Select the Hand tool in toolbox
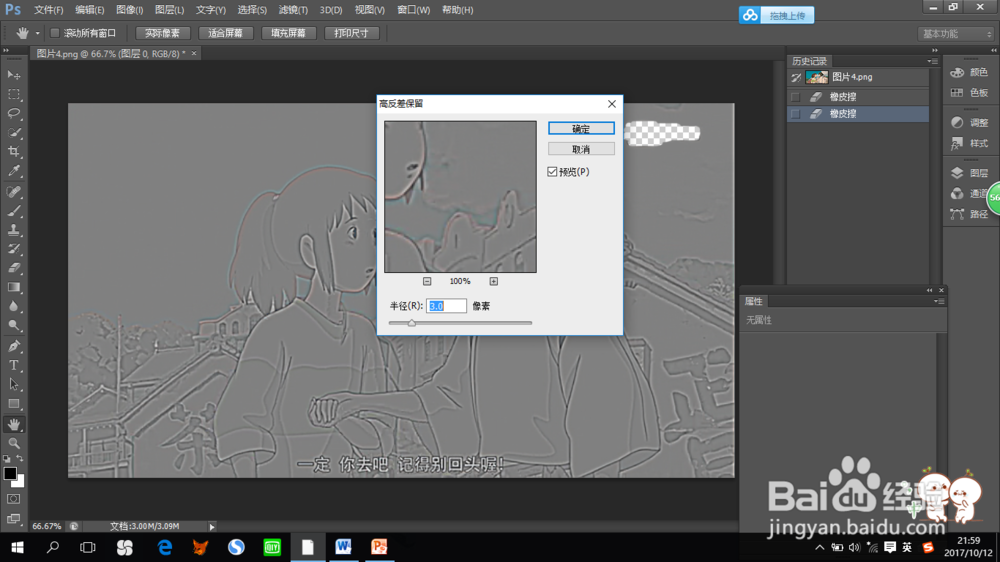 [14, 424]
